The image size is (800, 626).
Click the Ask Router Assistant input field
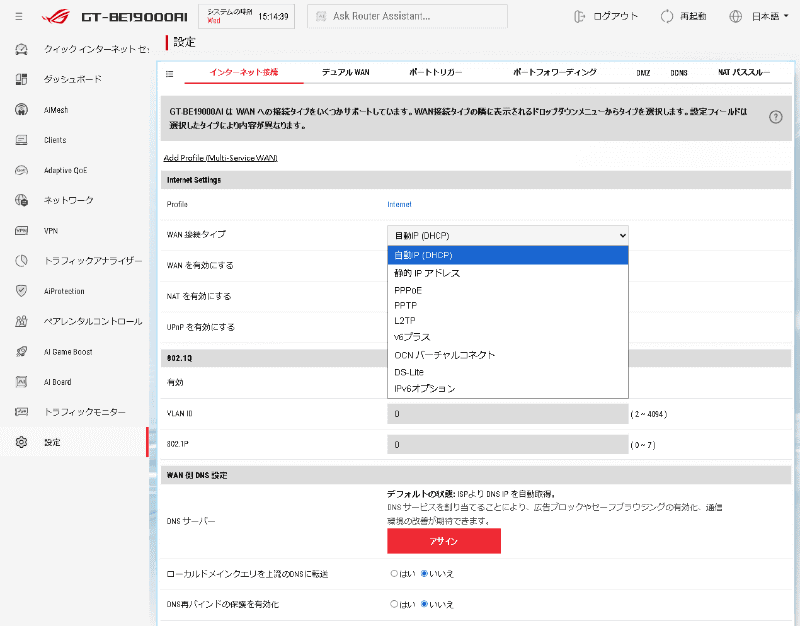(x=407, y=16)
